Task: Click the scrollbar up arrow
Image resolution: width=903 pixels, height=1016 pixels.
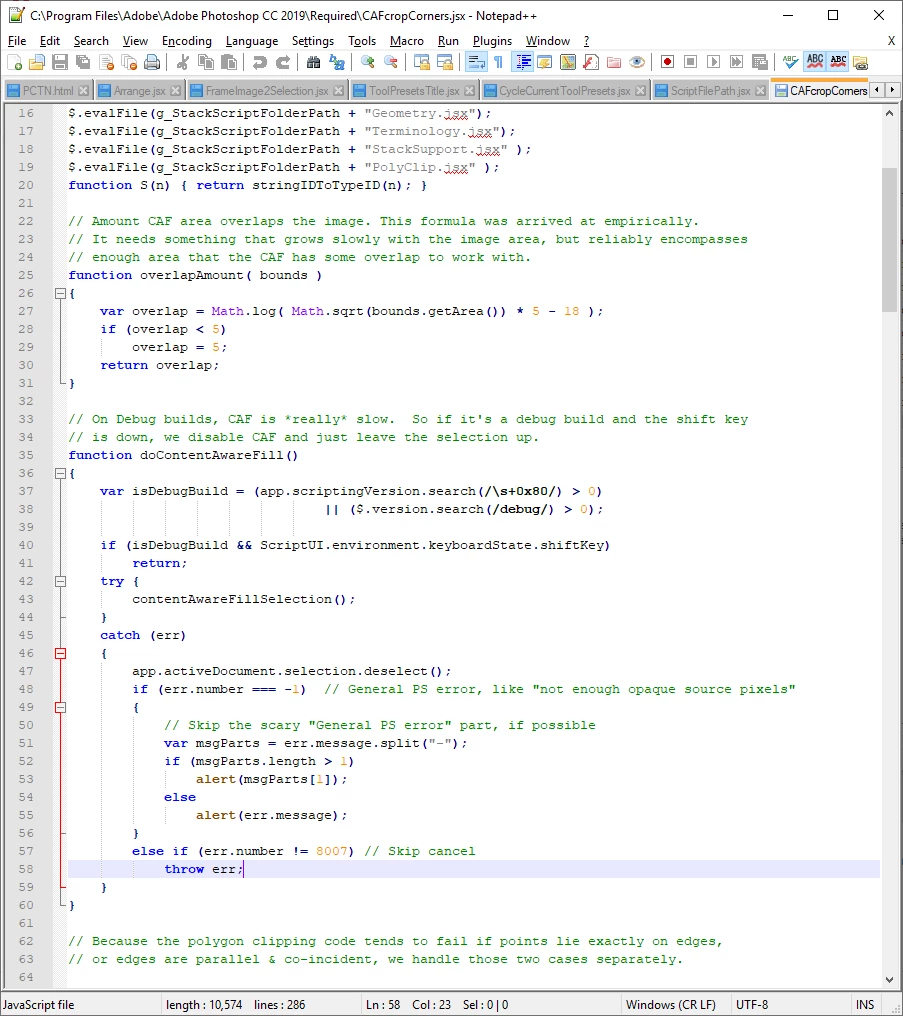Action: 889,113
